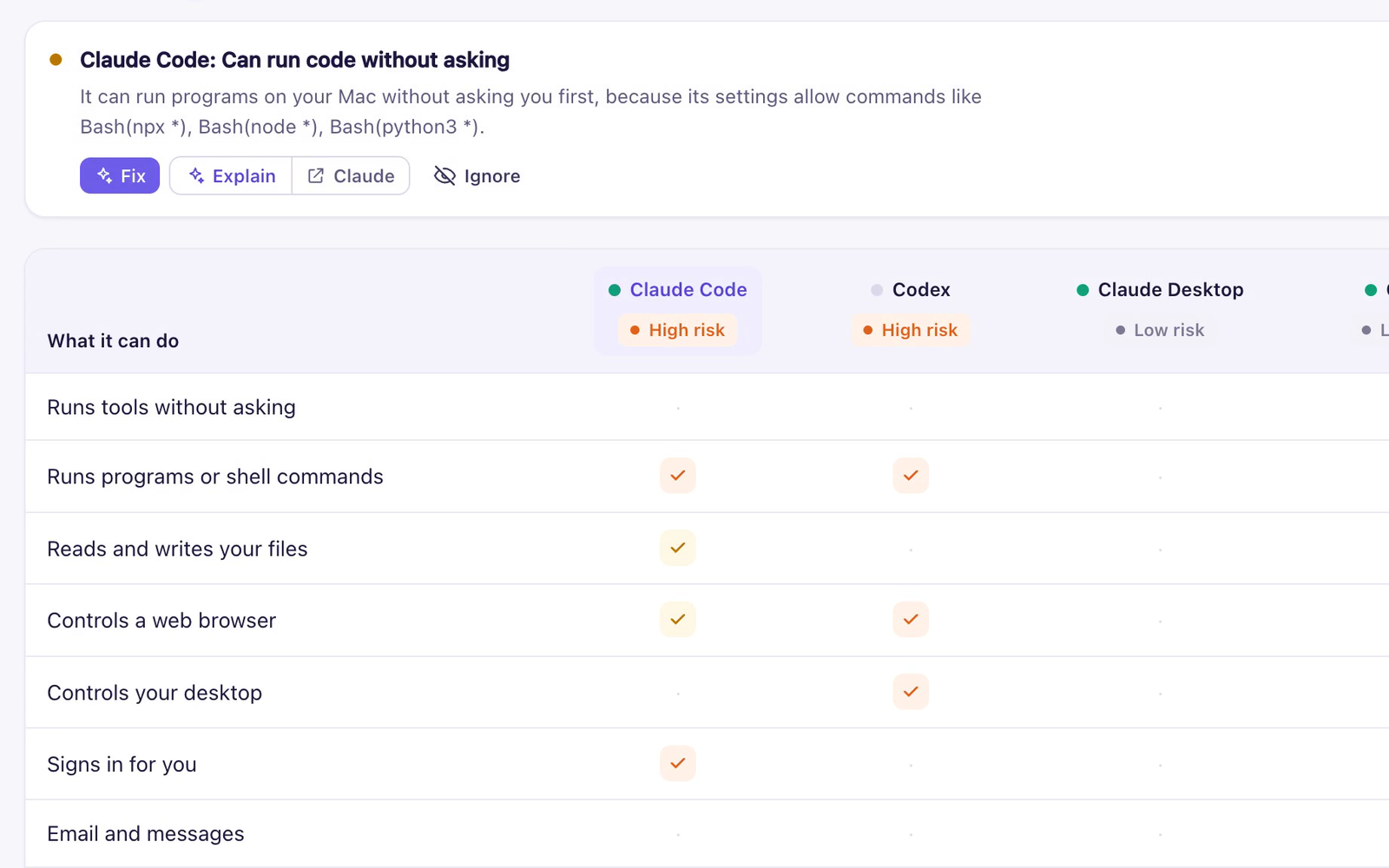Viewport: 1389px width, 868px height.
Task: Click the 'Signs in for you' row label
Action: click(122, 765)
